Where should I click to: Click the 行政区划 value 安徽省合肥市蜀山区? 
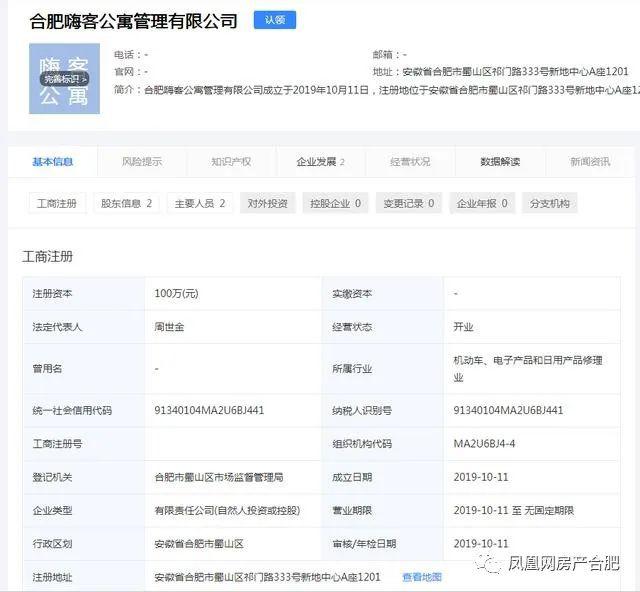tap(199, 544)
